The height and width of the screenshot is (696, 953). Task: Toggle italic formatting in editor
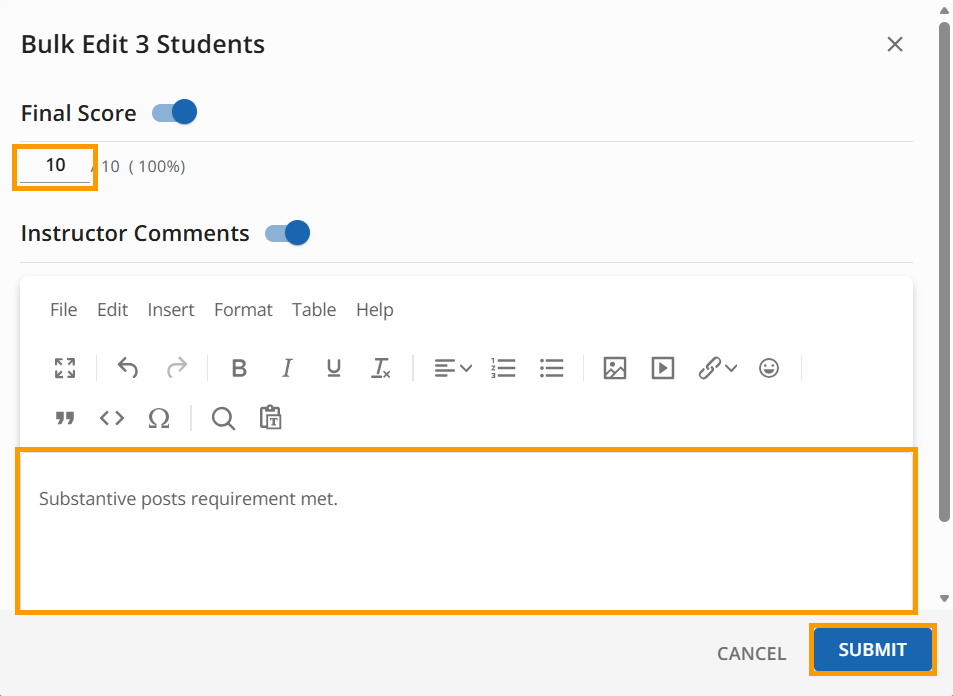coord(287,368)
